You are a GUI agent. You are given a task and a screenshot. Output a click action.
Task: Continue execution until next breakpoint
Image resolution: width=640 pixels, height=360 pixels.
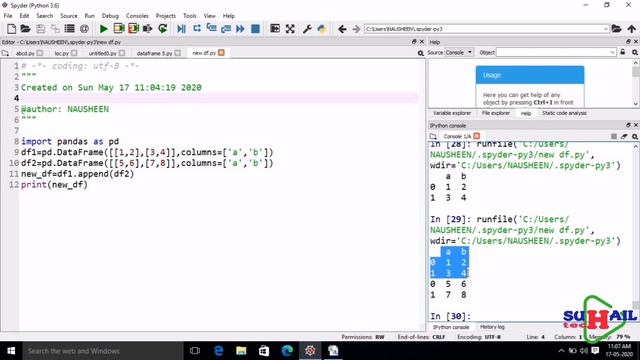pos(240,29)
